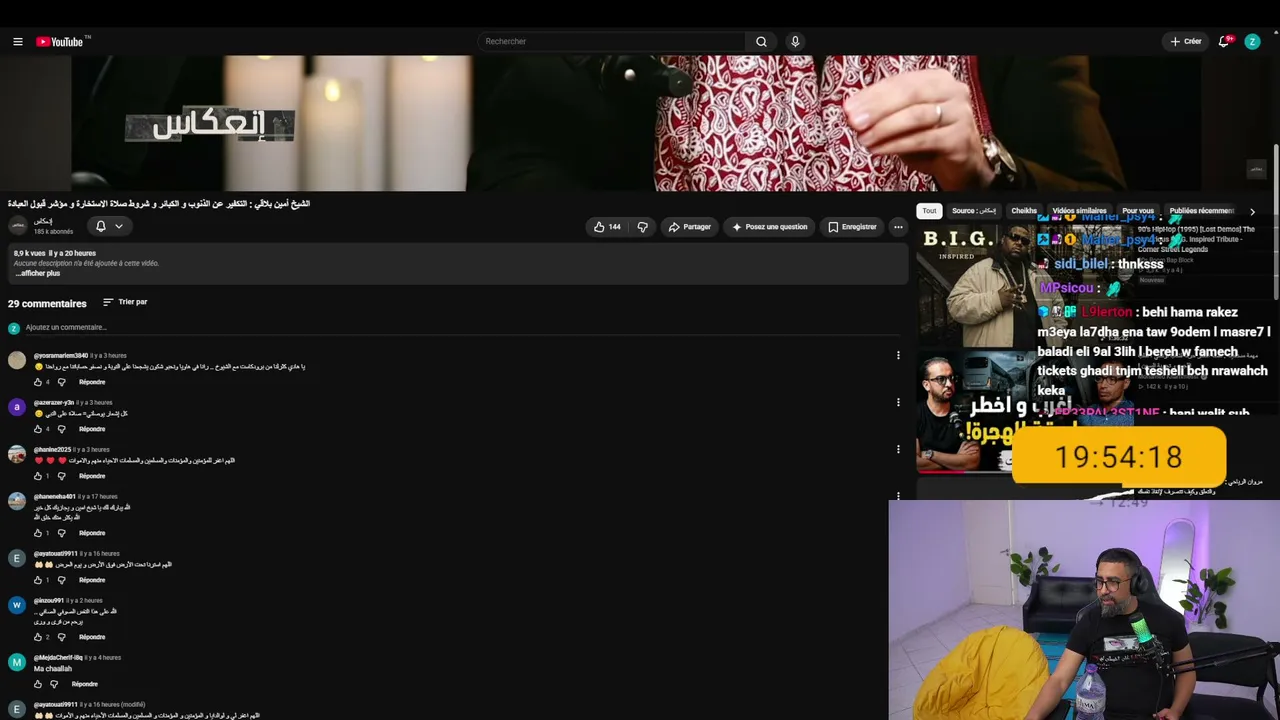Open @inzou991's blue W avatar
The height and width of the screenshot is (720, 1280).
17,605
